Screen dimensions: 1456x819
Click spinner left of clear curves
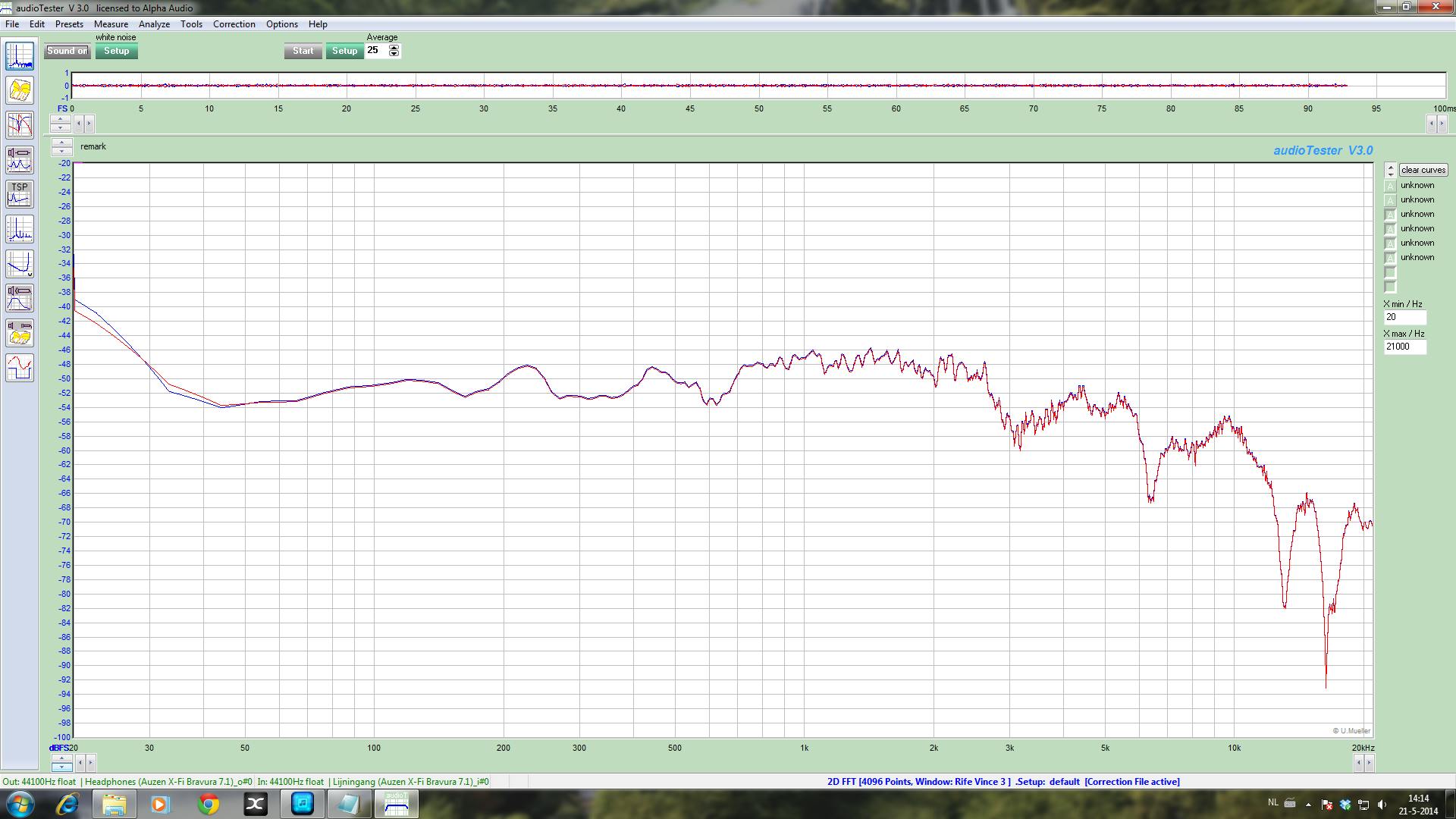click(x=1390, y=170)
